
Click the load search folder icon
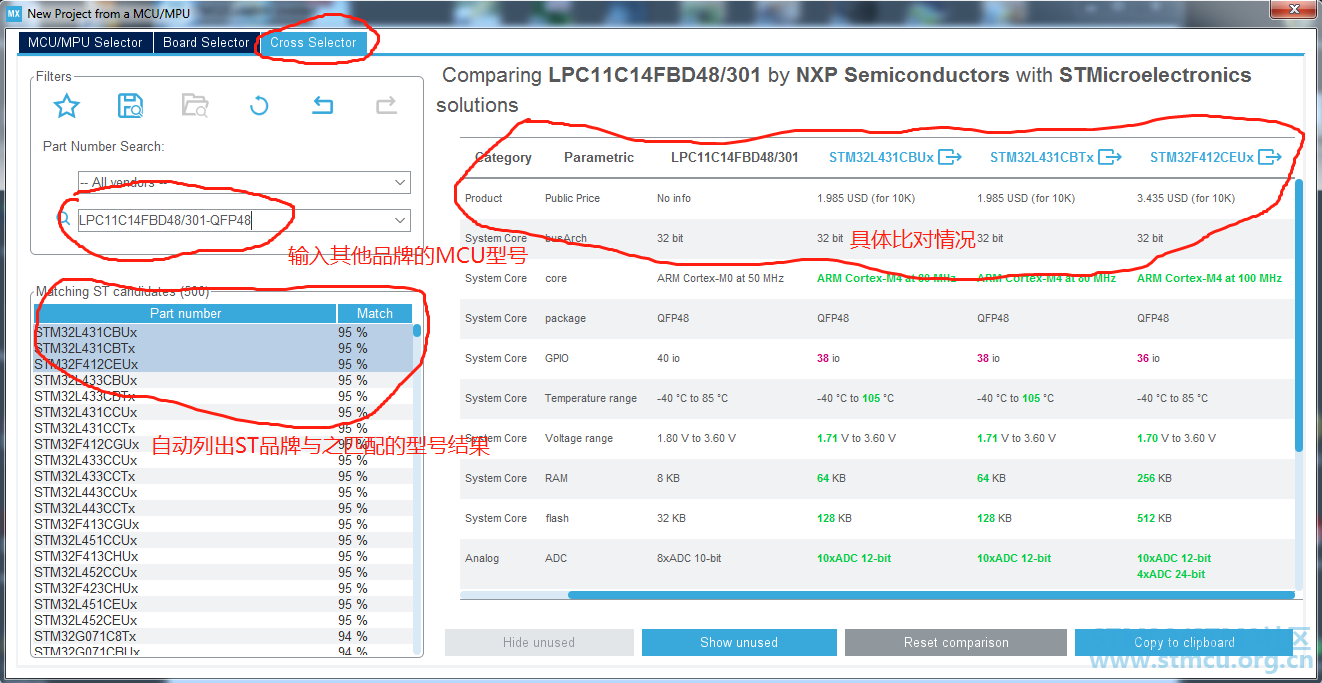coord(195,105)
